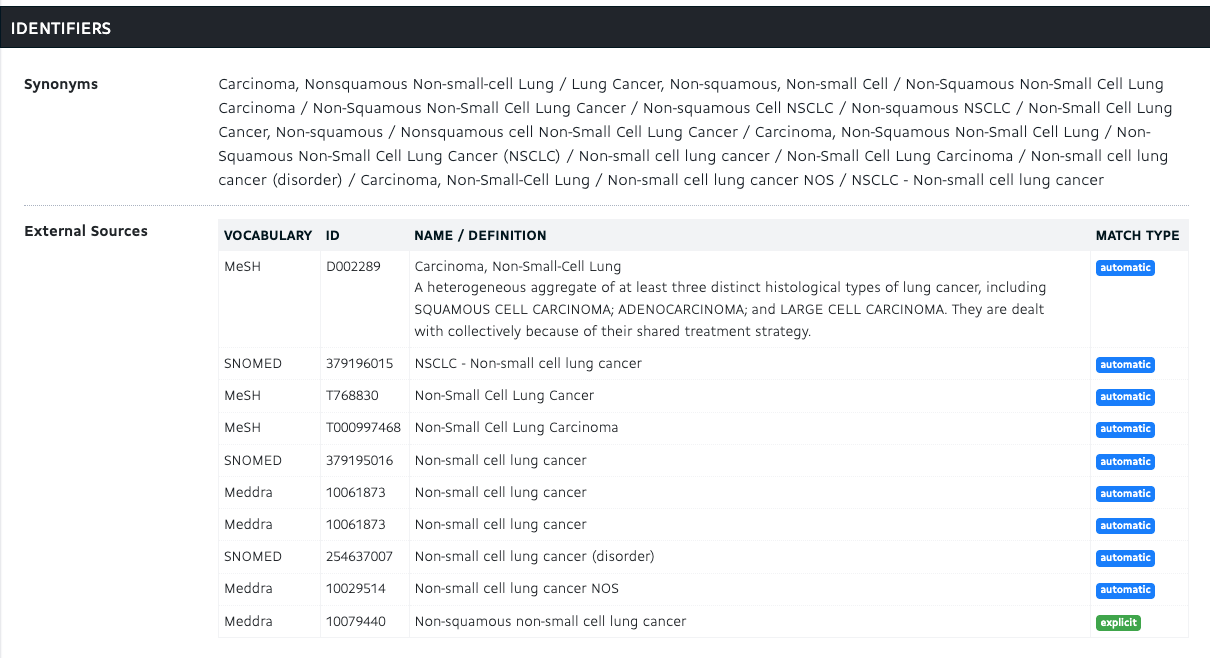Viewport: 1210px width, 658px height.
Task: Click the ID column header
Action: coord(333,236)
